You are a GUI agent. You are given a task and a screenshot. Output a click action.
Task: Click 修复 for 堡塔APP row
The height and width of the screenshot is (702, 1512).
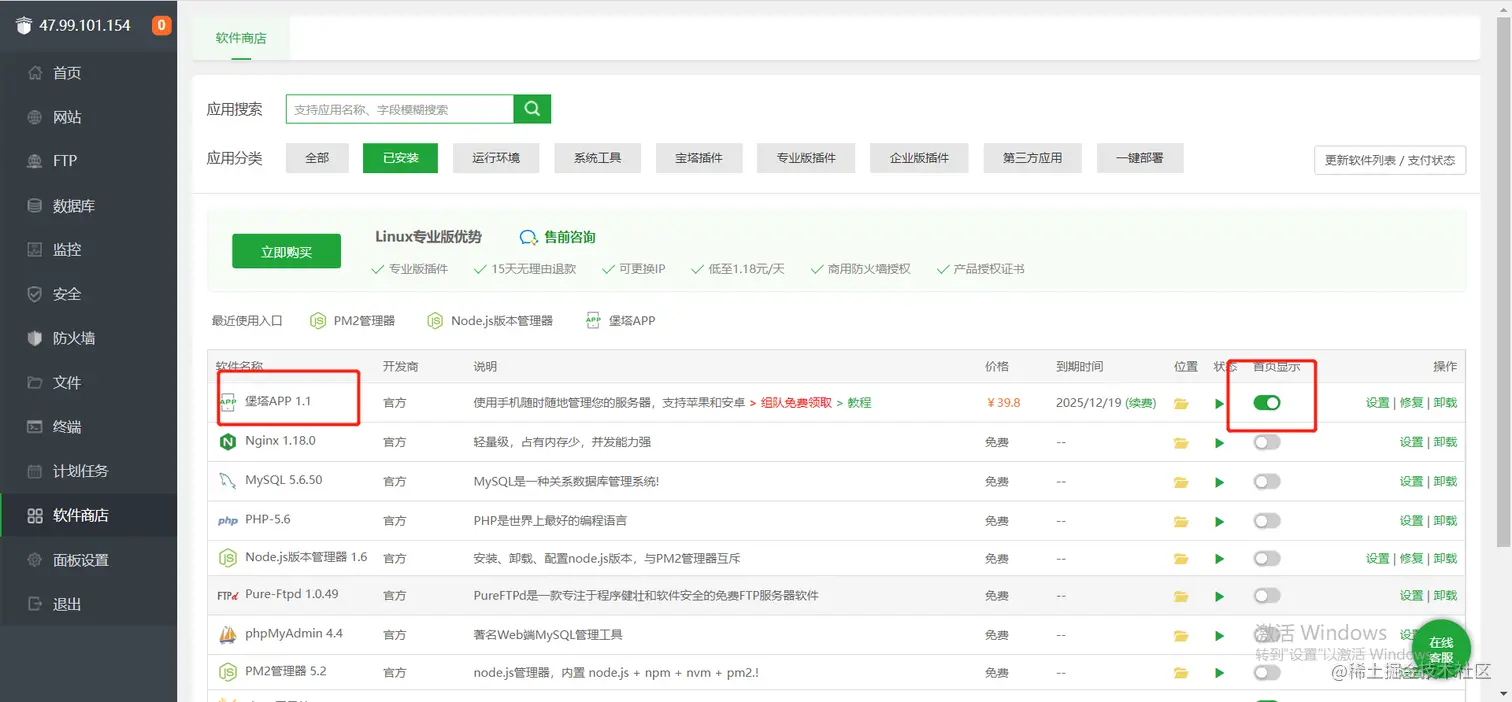coord(1411,403)
